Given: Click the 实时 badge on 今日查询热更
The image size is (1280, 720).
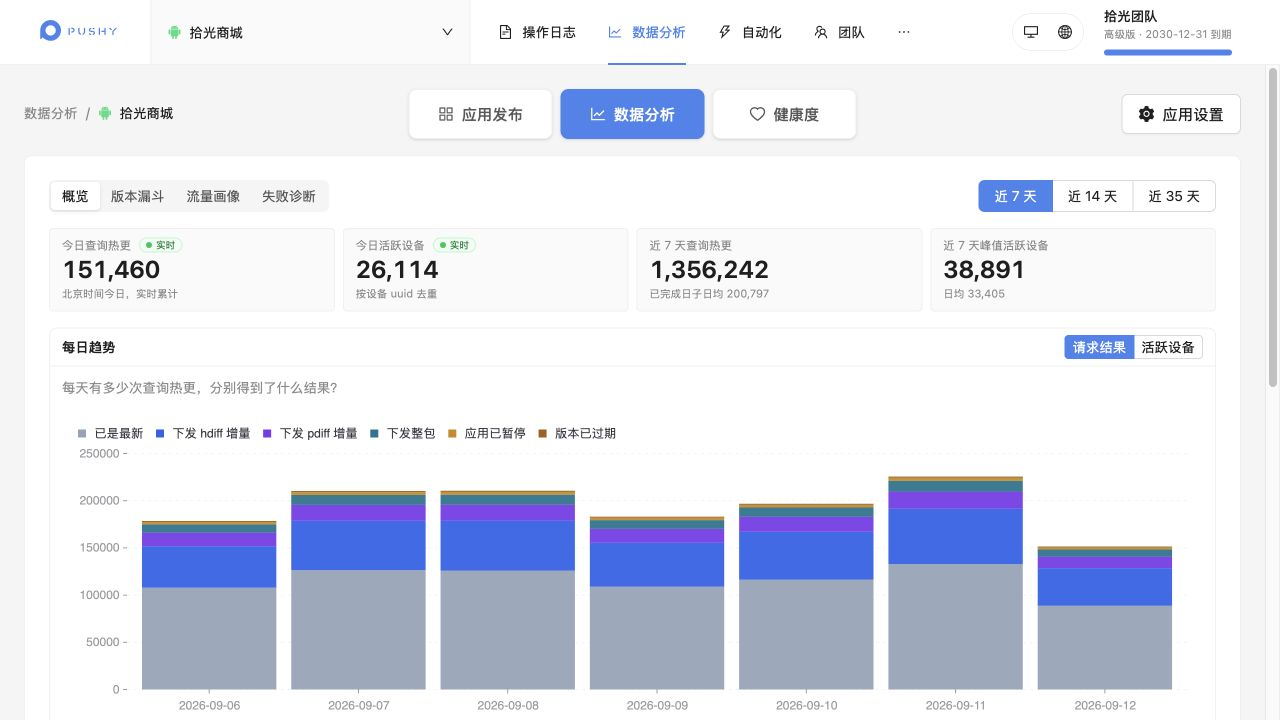Looking at the screenshot, I should (x=160, y=245).
